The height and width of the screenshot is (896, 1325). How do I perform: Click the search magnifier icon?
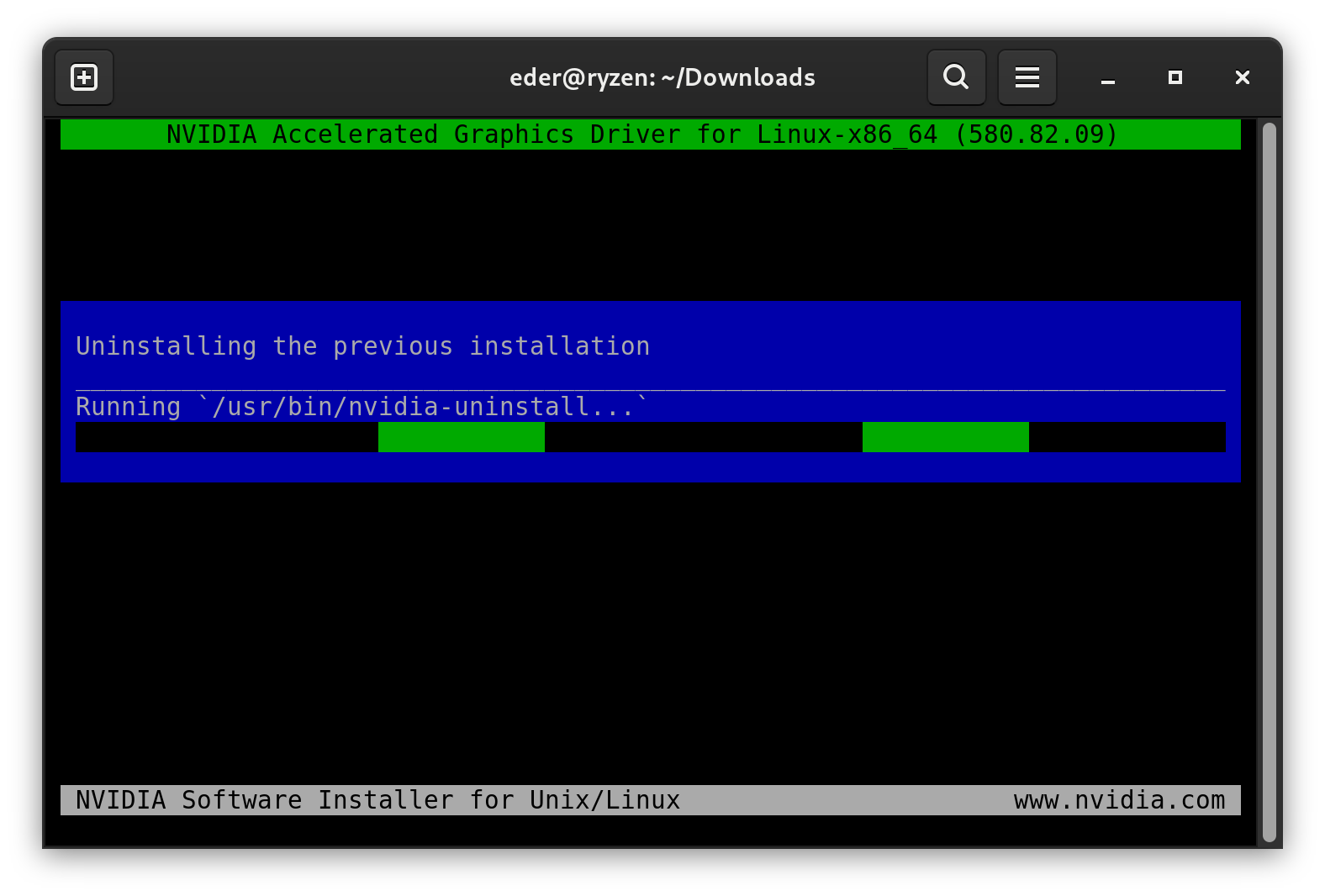tap(956, 77)
